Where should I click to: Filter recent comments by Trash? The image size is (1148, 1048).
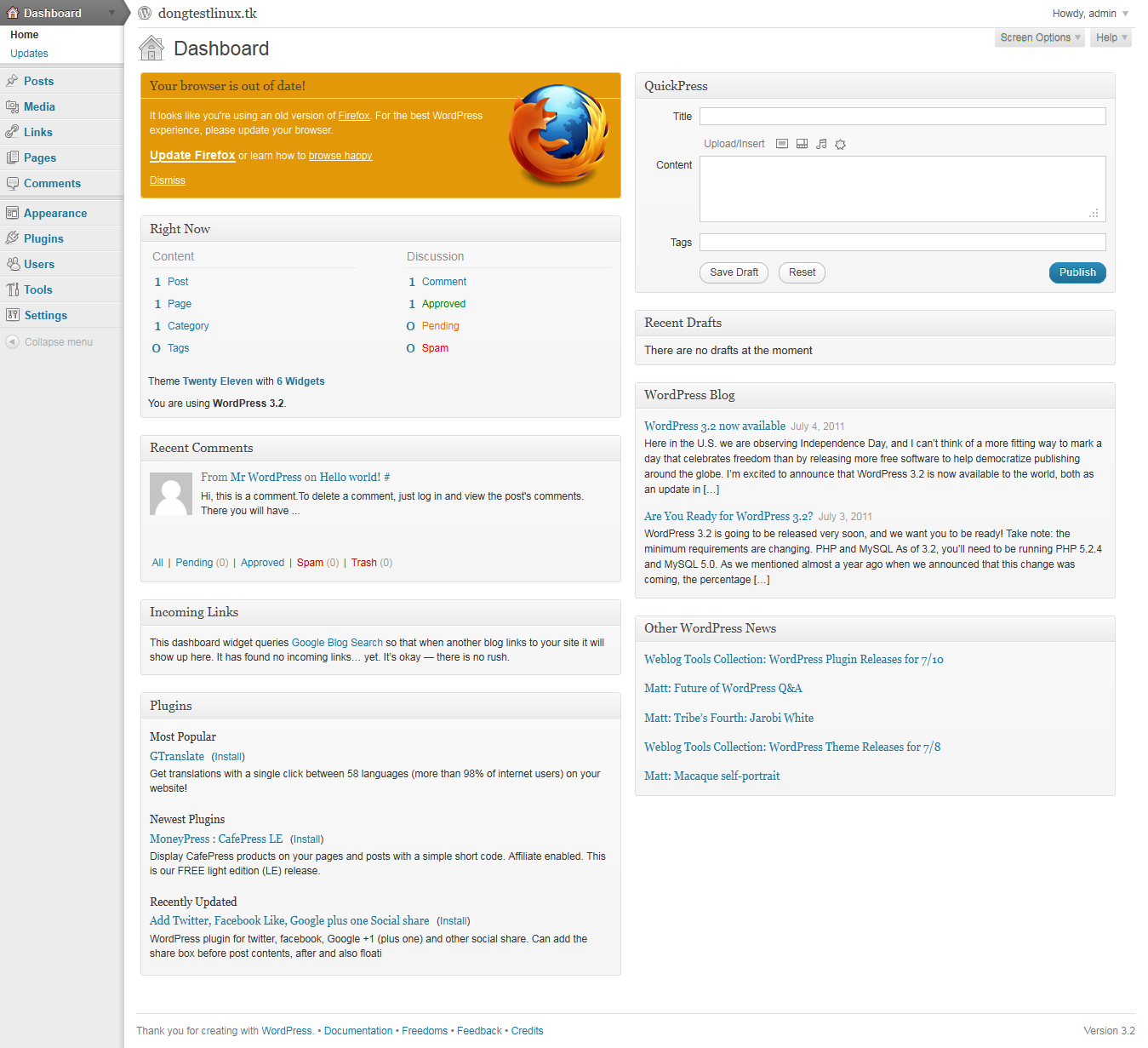pos(364,563)
